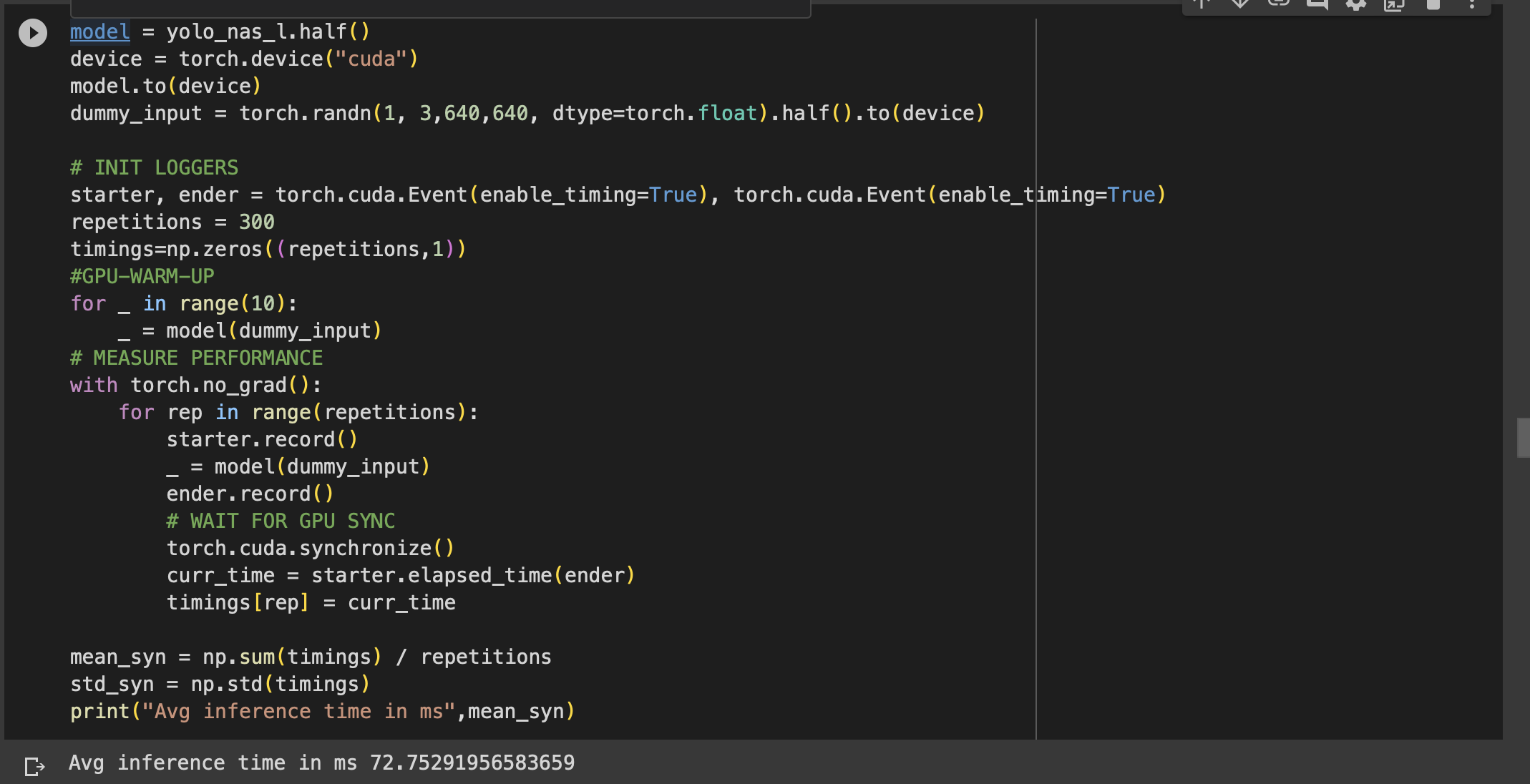Viewport: 1530px width, 784px height.
Task: Click the # MEASURE PERFORMANCE comment
Action: point(195,358)
